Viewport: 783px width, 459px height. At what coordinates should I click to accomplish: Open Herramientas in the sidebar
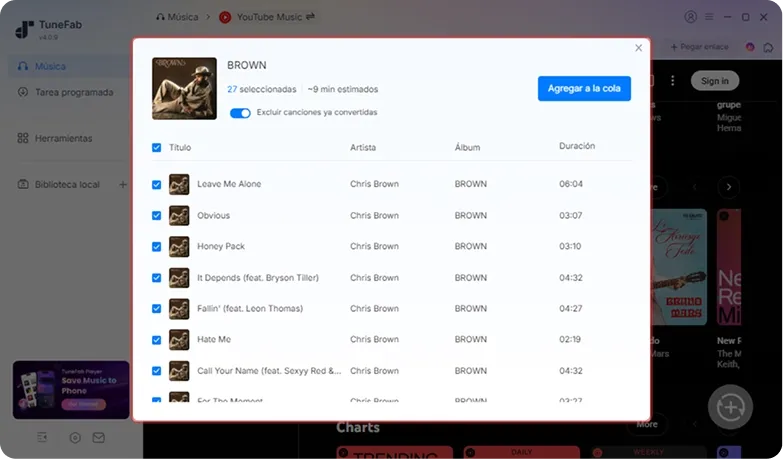pyautogui.click(x=55, y=138)
